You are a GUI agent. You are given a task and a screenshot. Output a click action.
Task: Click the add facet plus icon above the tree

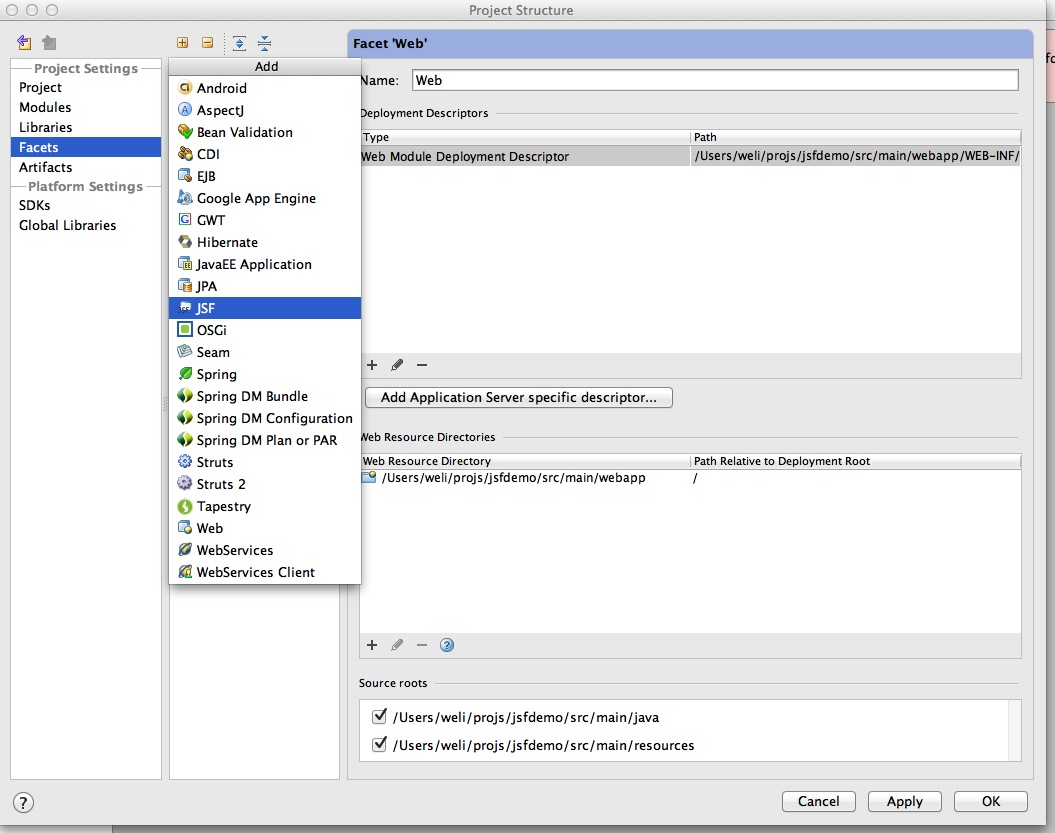point(183,43)
